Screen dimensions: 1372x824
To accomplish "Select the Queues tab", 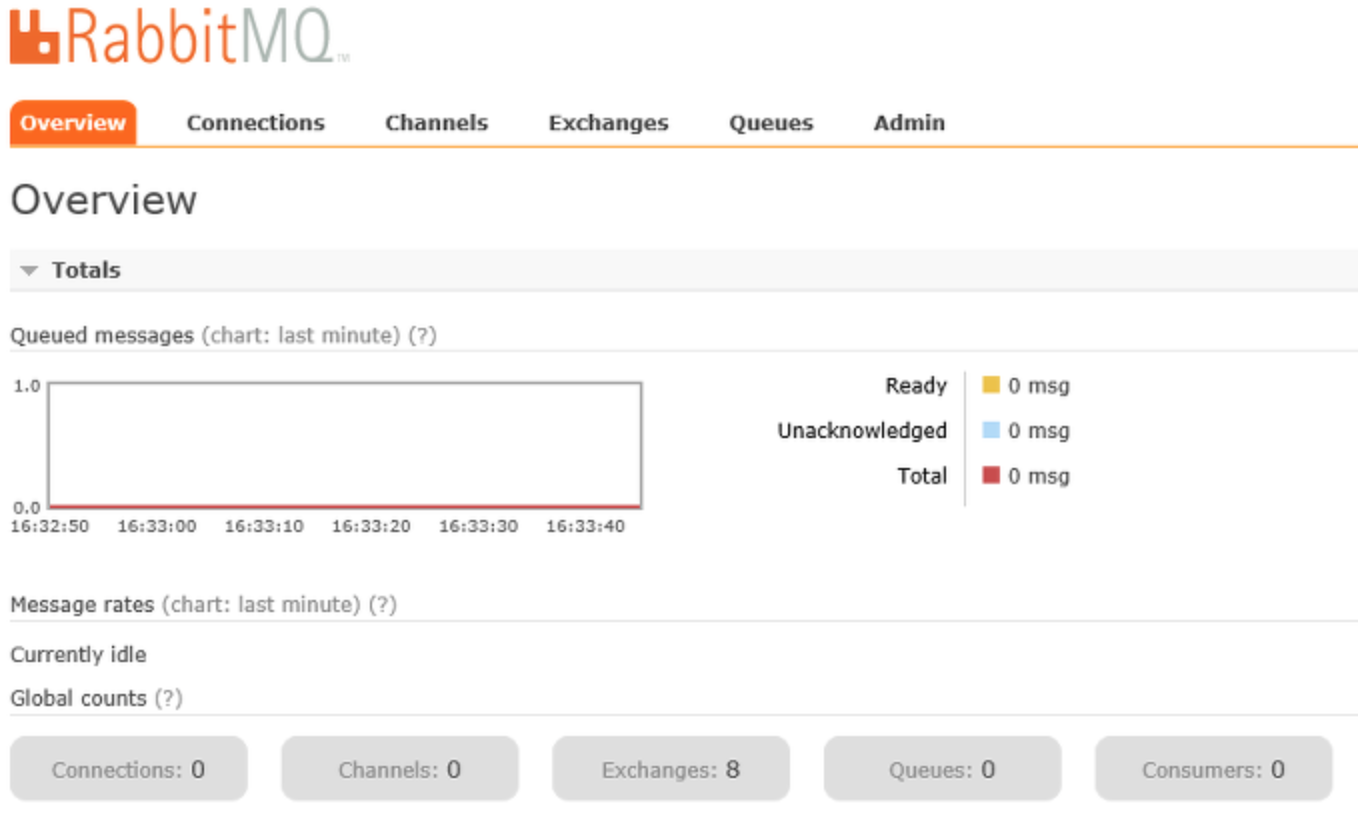I will pos(771,123).
